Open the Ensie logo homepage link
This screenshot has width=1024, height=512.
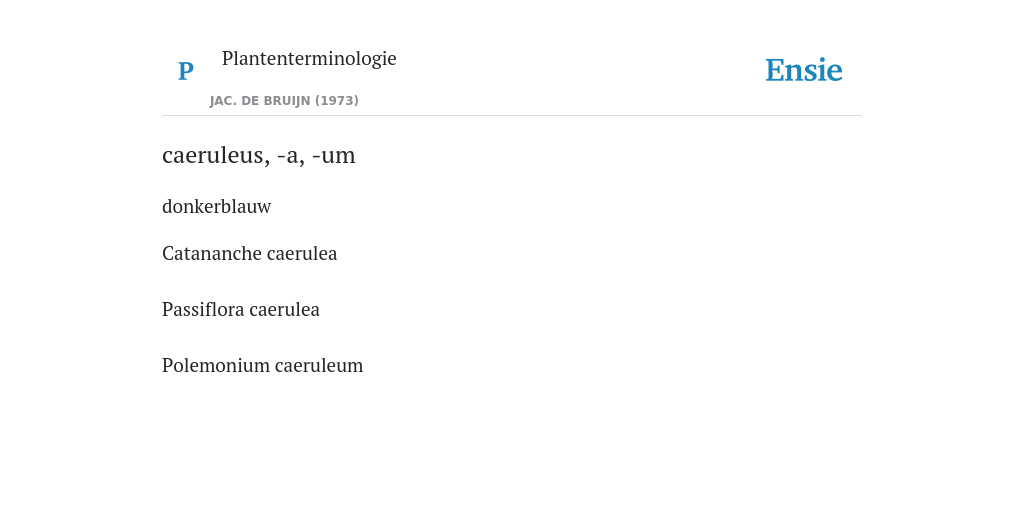pos(803,70)
